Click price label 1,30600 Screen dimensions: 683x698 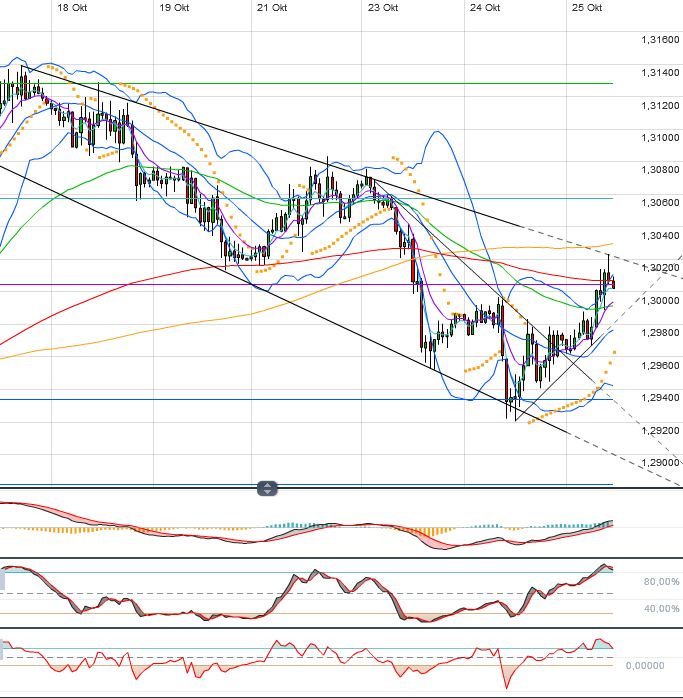pyautogui.click(x=660, y=203)
